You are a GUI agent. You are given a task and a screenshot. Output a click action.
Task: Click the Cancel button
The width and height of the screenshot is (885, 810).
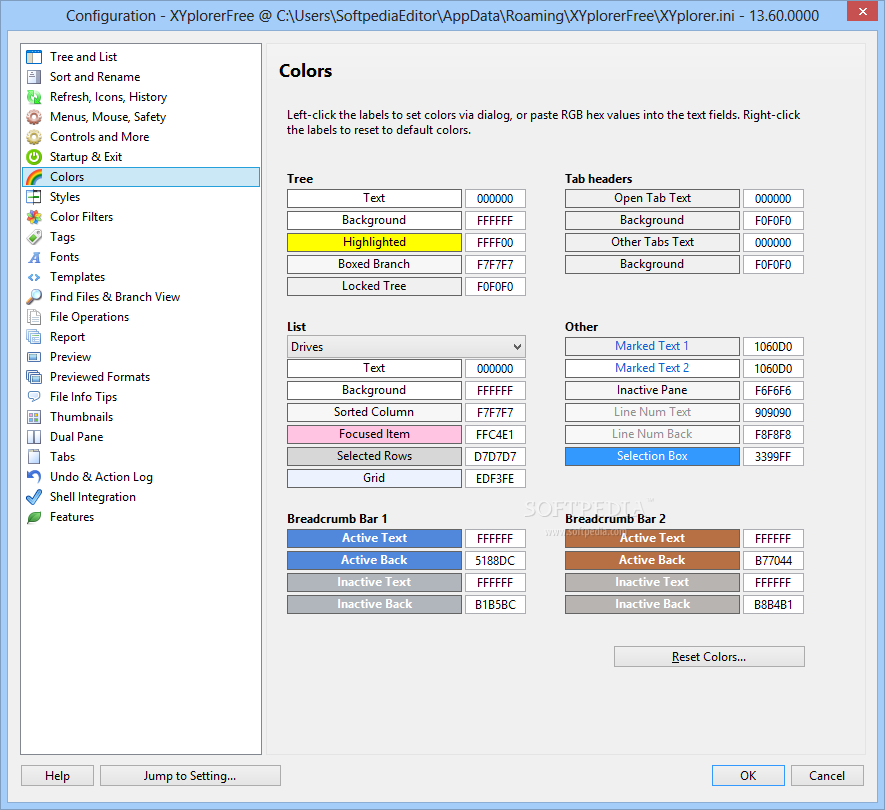click(x=827, y=776)
